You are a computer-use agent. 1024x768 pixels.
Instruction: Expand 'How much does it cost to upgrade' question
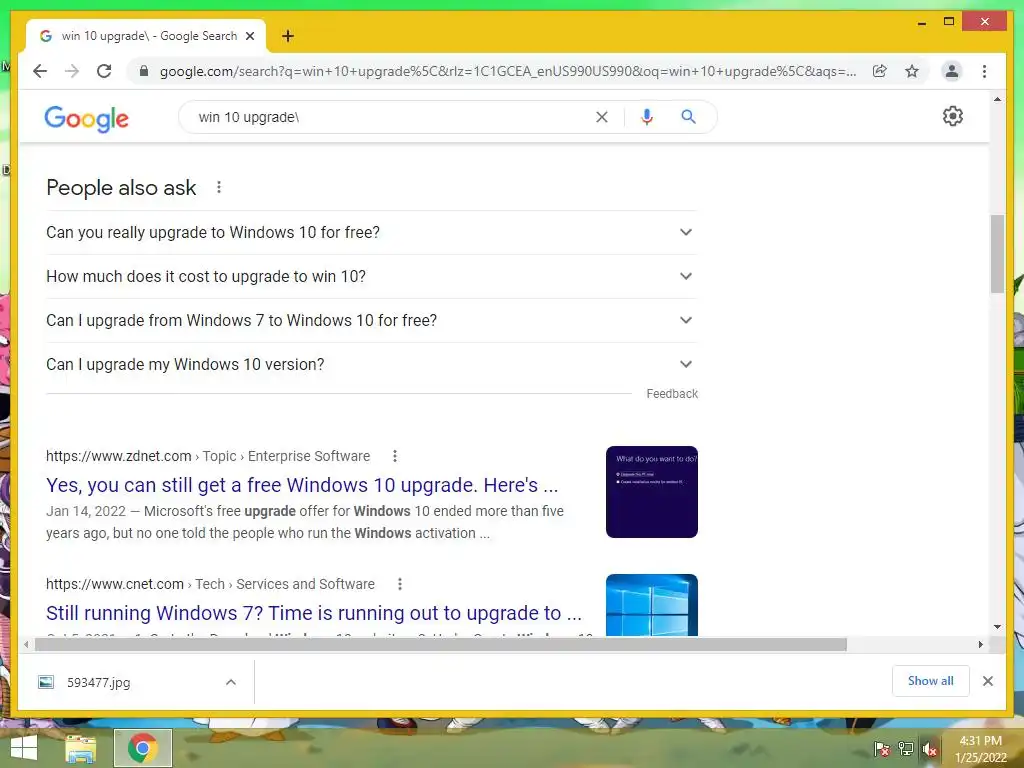(x=372, y=276)
